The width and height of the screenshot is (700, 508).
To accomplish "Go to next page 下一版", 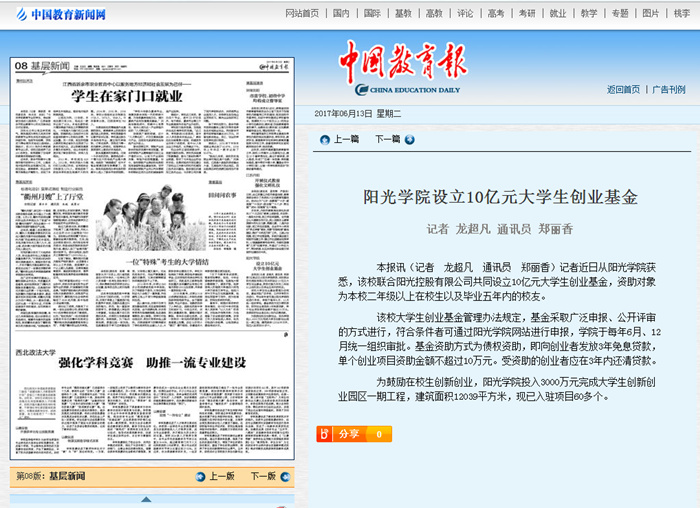I will (263, 476).
